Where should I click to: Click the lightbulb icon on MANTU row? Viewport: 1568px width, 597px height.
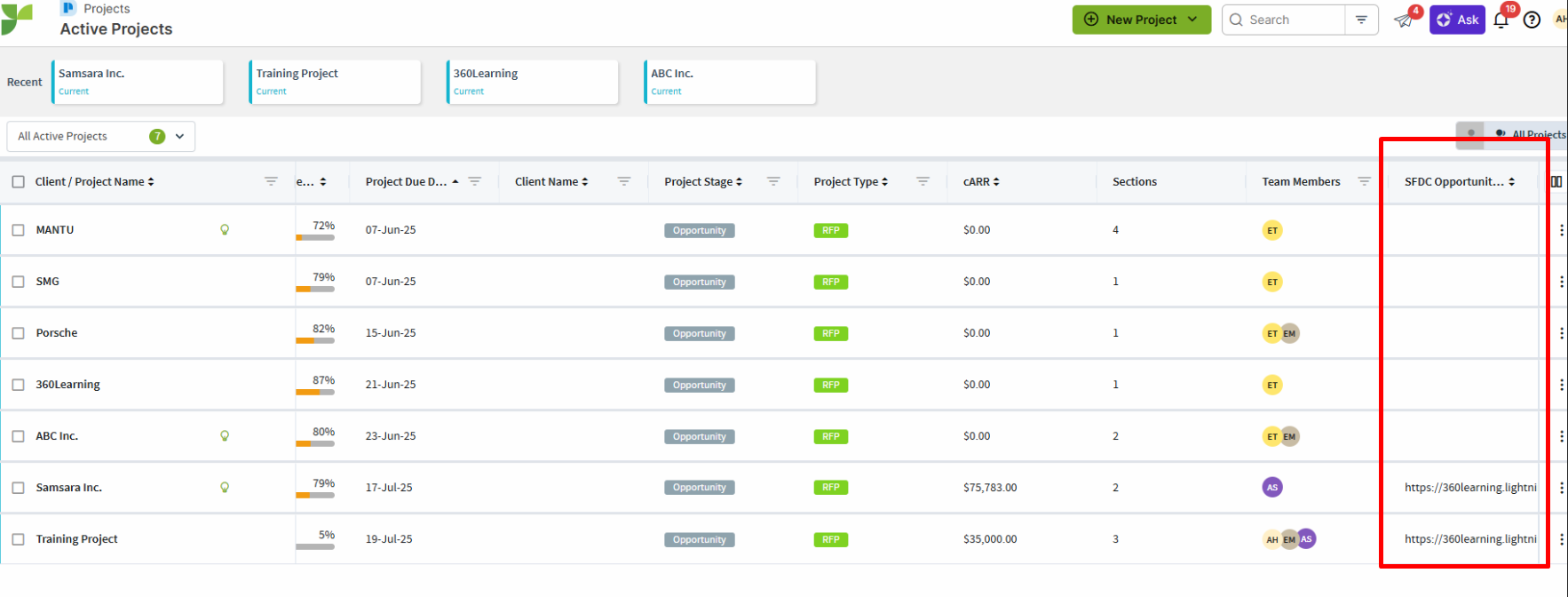pos(225,230)
